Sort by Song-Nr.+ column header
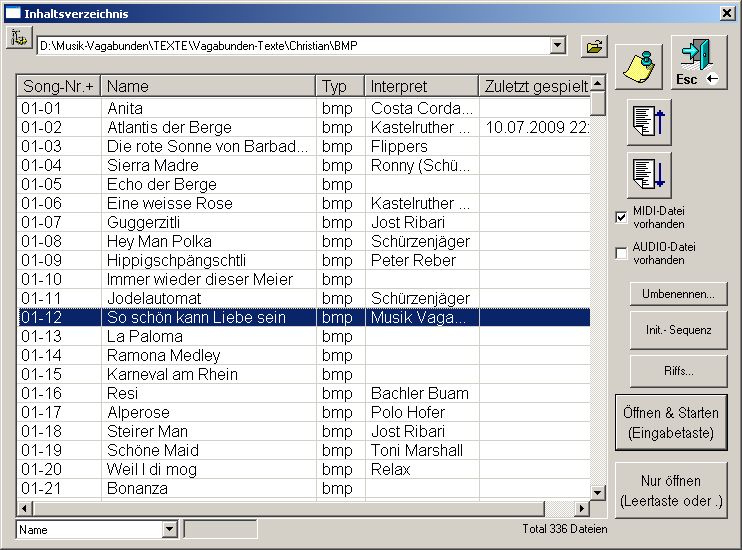This screenshot has width=742, height=550. tap(59, 86)
